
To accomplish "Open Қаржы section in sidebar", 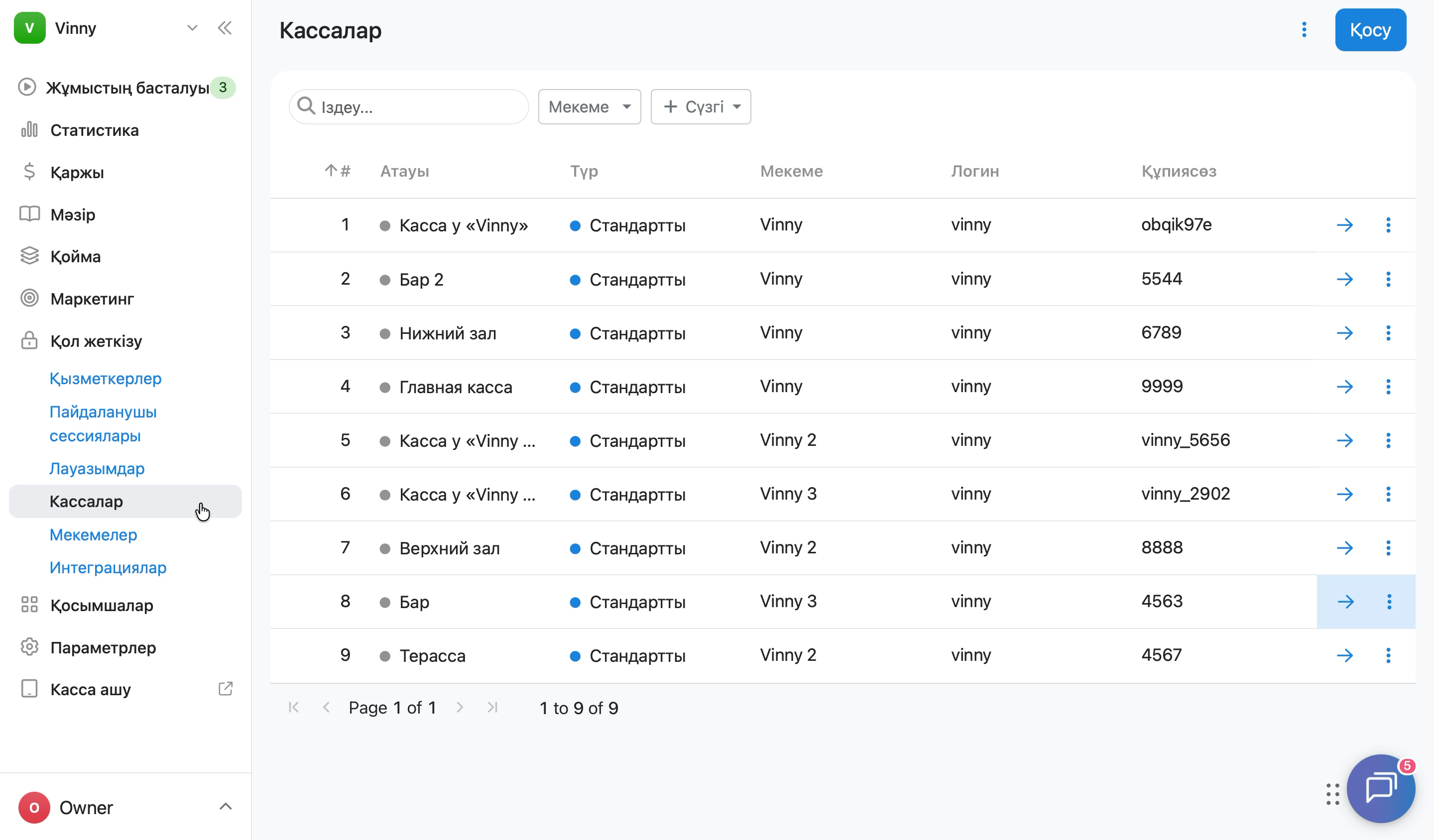I will [x=77, y=172].
